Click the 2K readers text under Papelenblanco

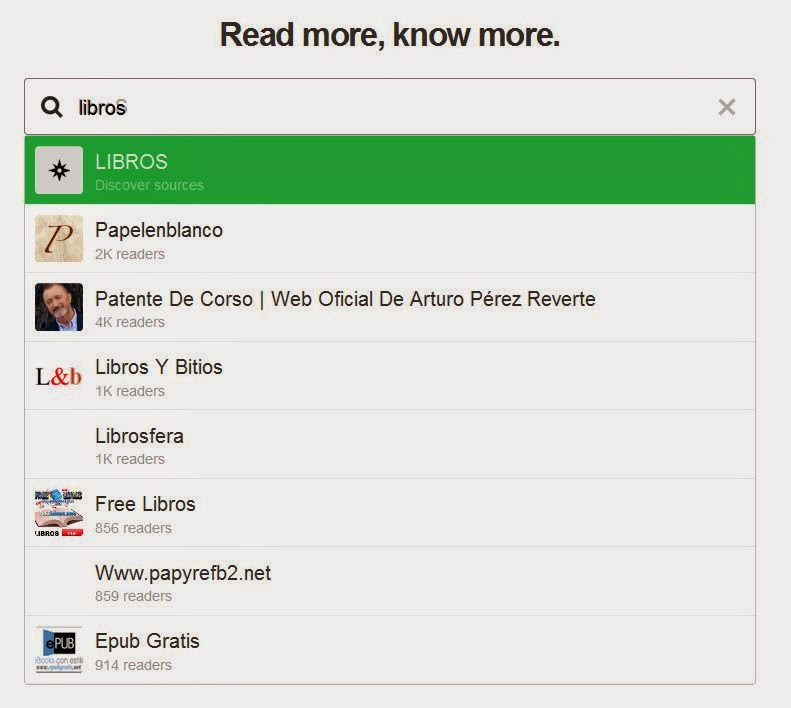(x=130, y=254)
